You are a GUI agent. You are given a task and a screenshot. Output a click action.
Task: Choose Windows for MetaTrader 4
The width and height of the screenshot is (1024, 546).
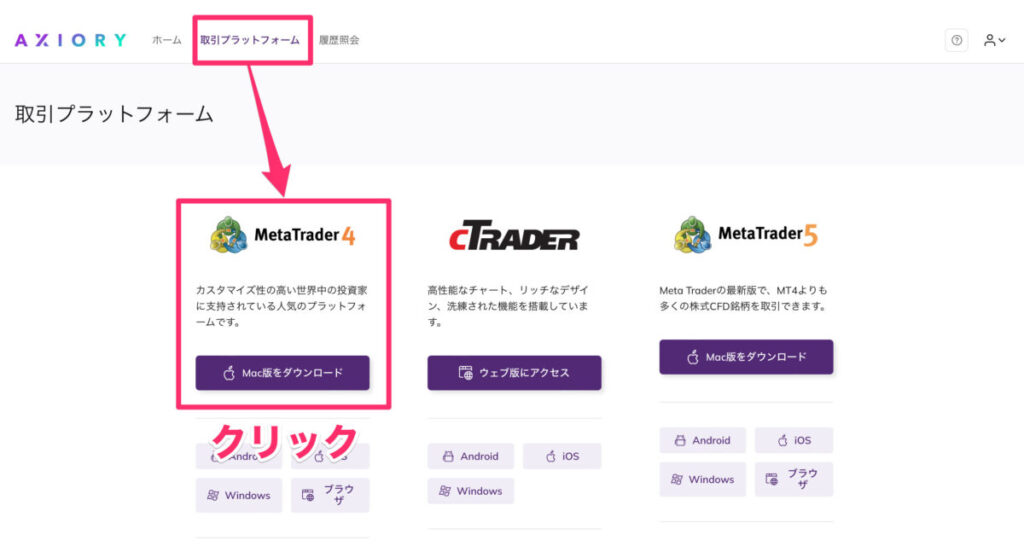point(239,495)
